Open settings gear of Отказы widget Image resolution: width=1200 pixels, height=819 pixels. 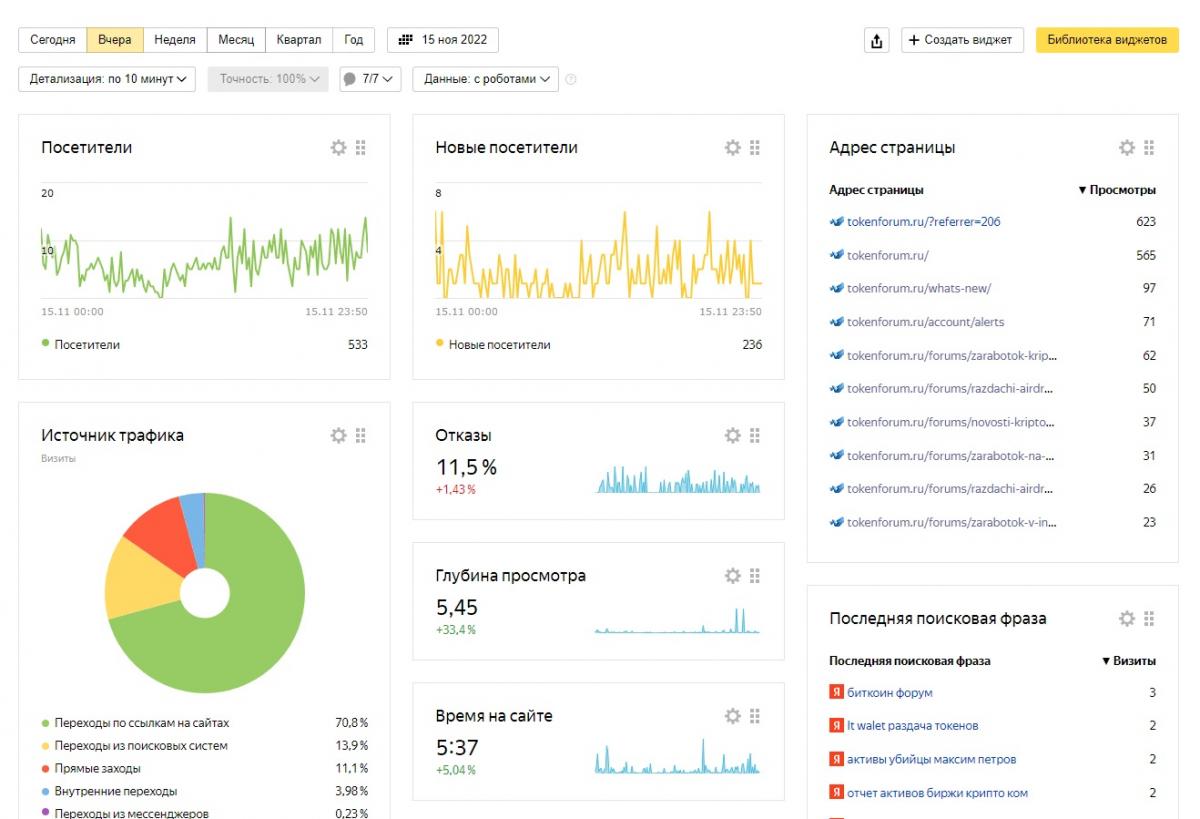coord(732,436)
